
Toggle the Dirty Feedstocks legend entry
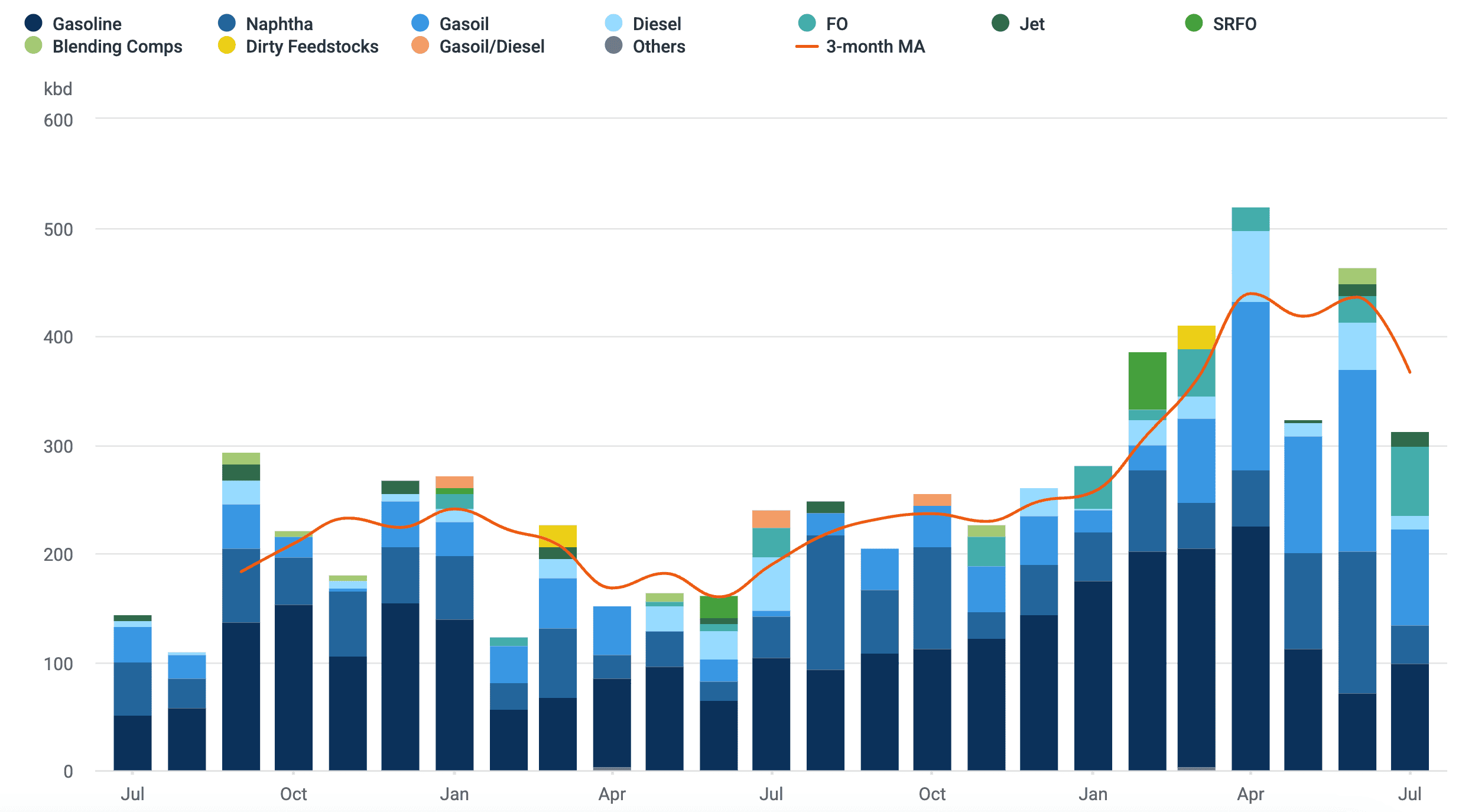(298, 46)
